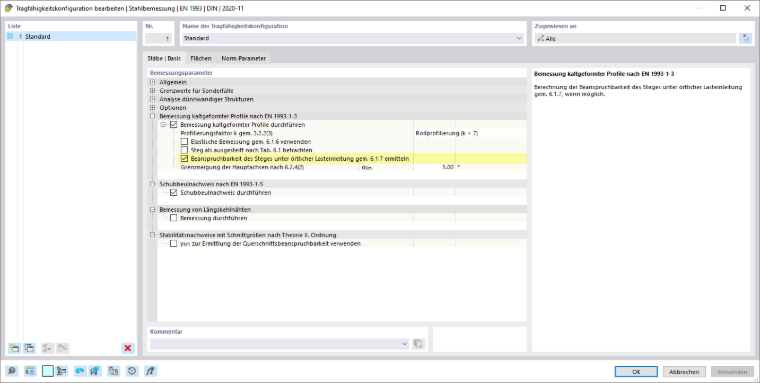Expand Grenzwerte für Sonderfälle
The image size is (760, 383).
pos(153,91)
